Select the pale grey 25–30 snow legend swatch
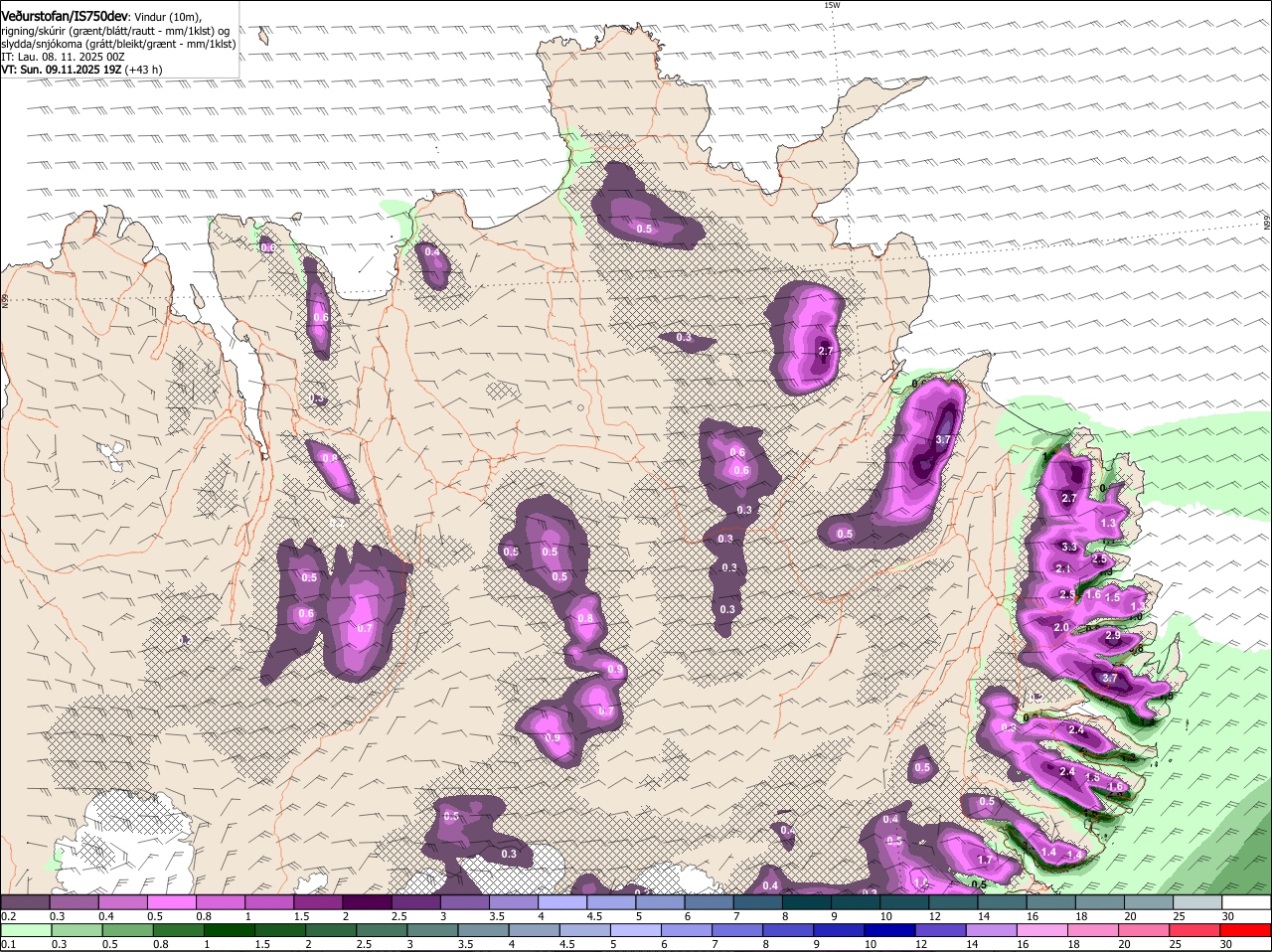Image resolution: width=1272 pixels, height=952 pixels. coord(1198,902)
